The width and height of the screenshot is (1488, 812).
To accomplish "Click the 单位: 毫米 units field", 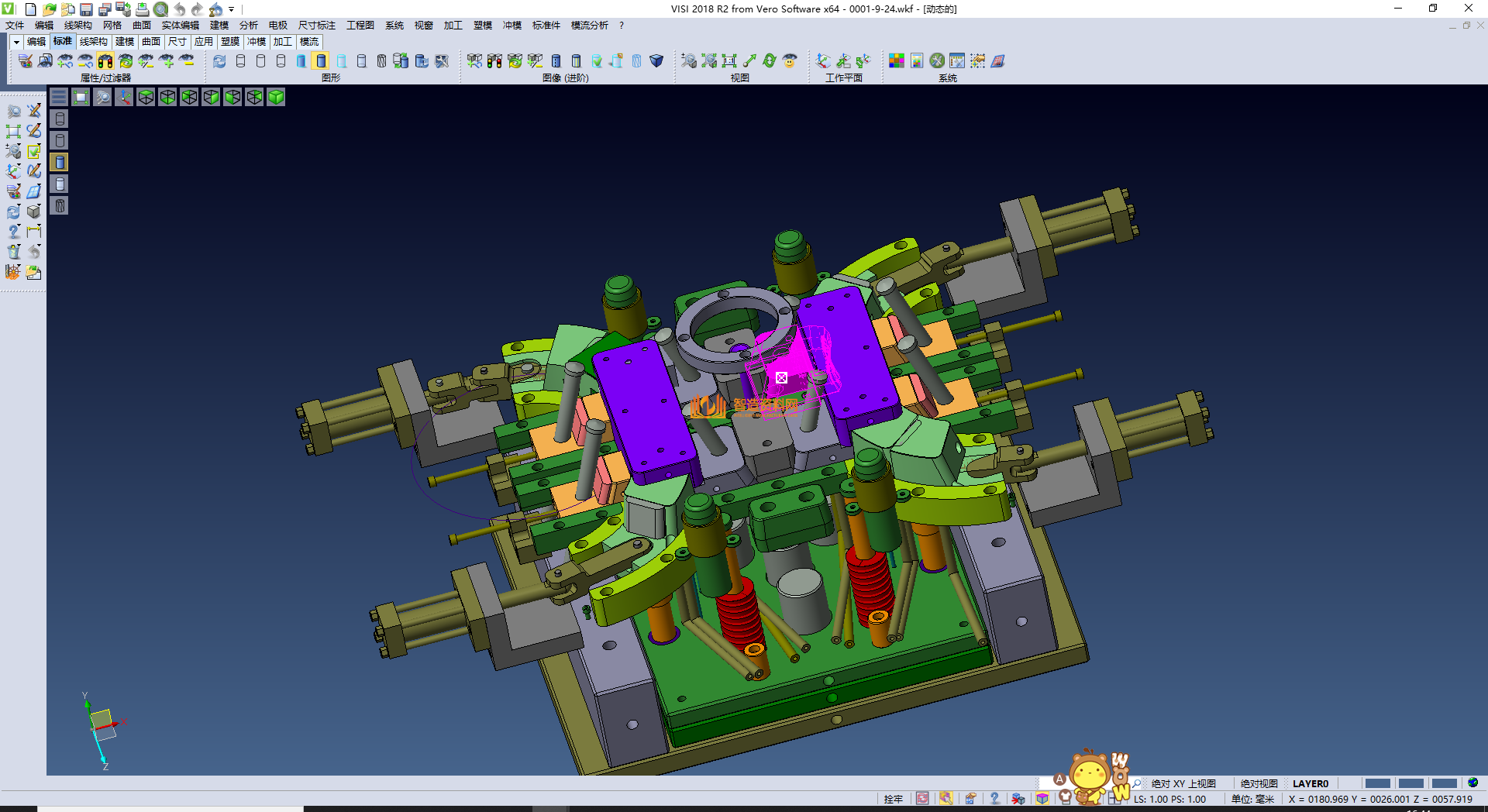I will coord(1252,799).
